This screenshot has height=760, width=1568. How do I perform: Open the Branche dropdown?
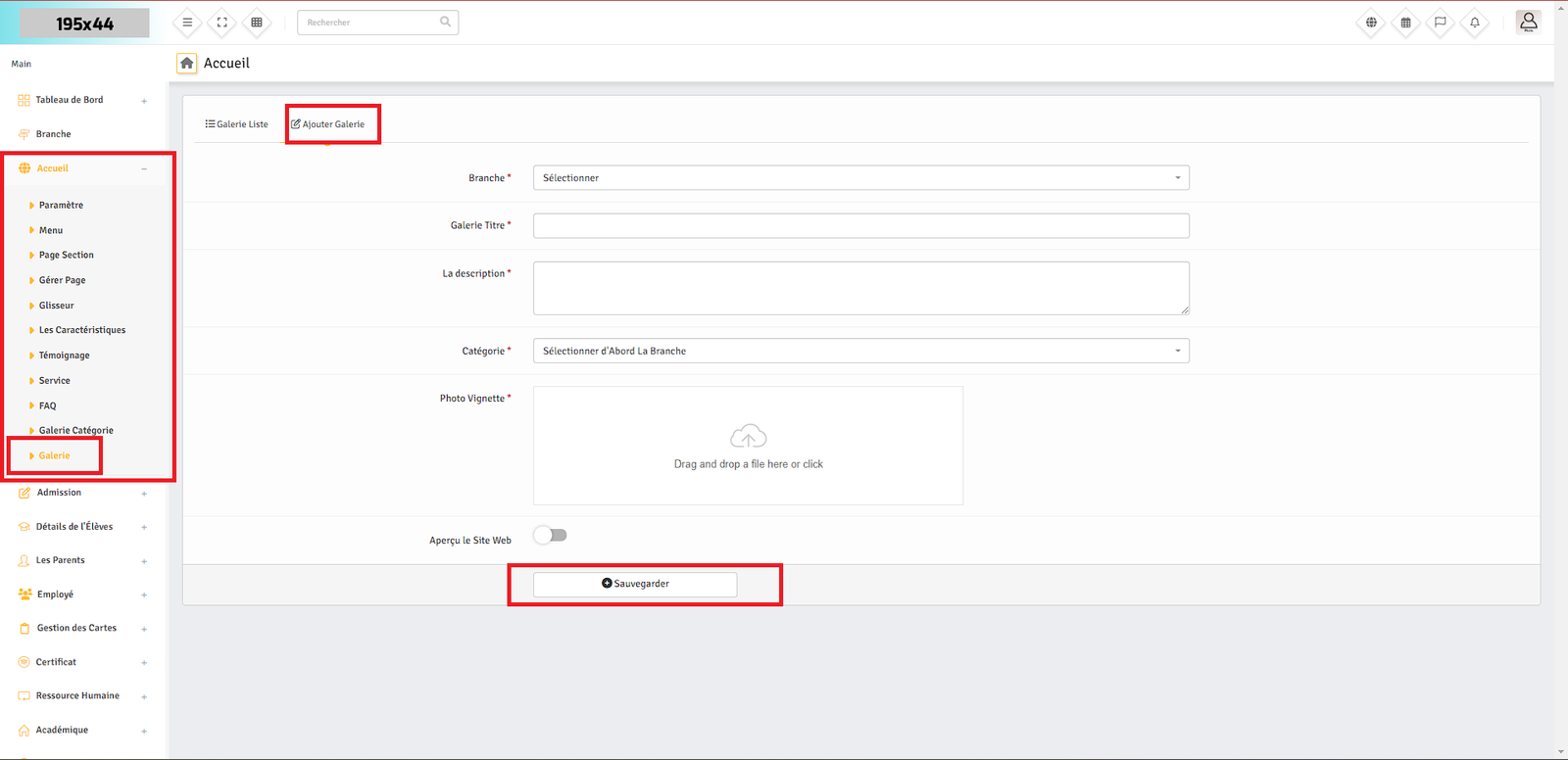(x=860, y=178)
